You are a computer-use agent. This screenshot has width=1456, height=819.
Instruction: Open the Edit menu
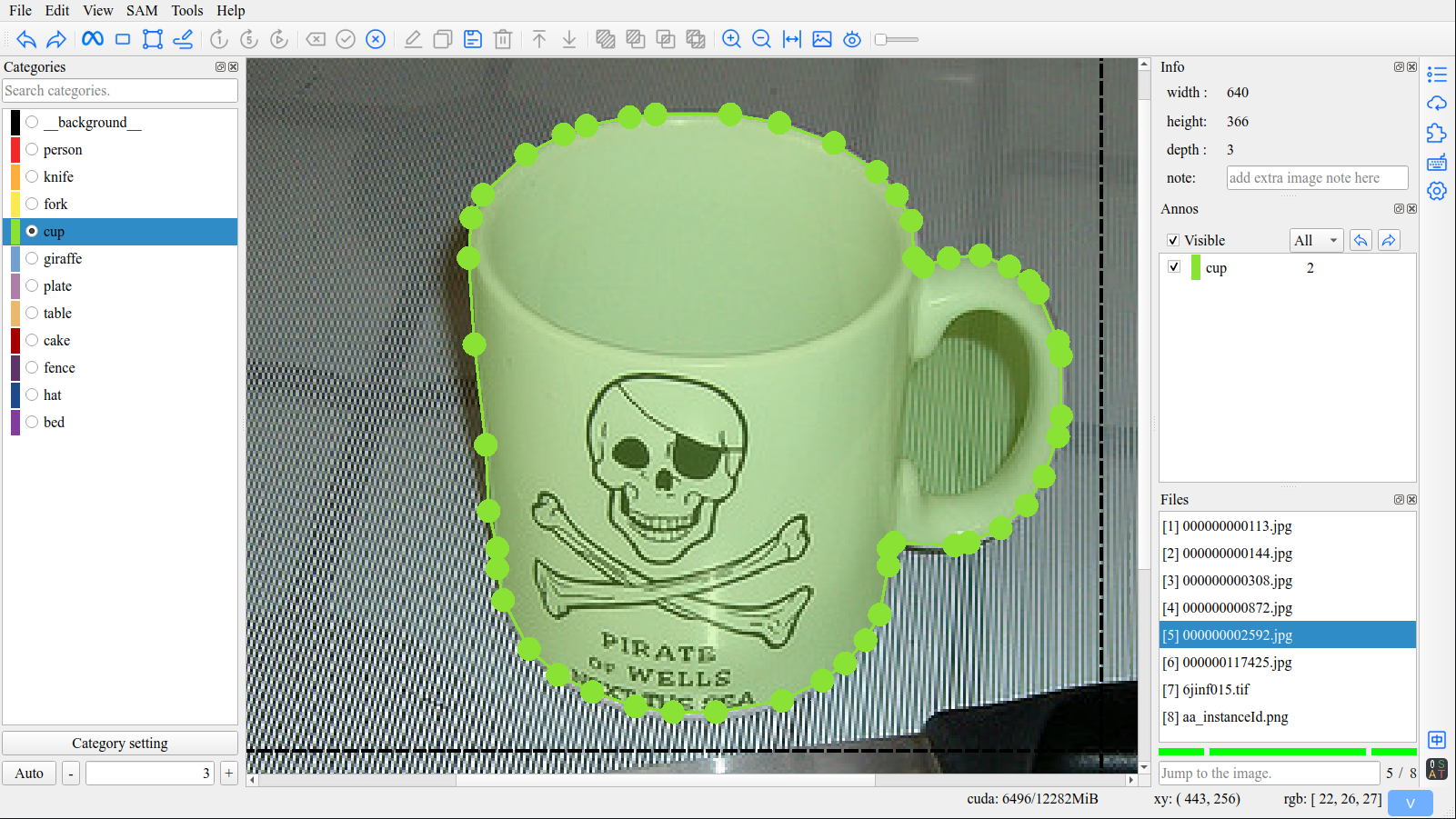pos(57,11)
